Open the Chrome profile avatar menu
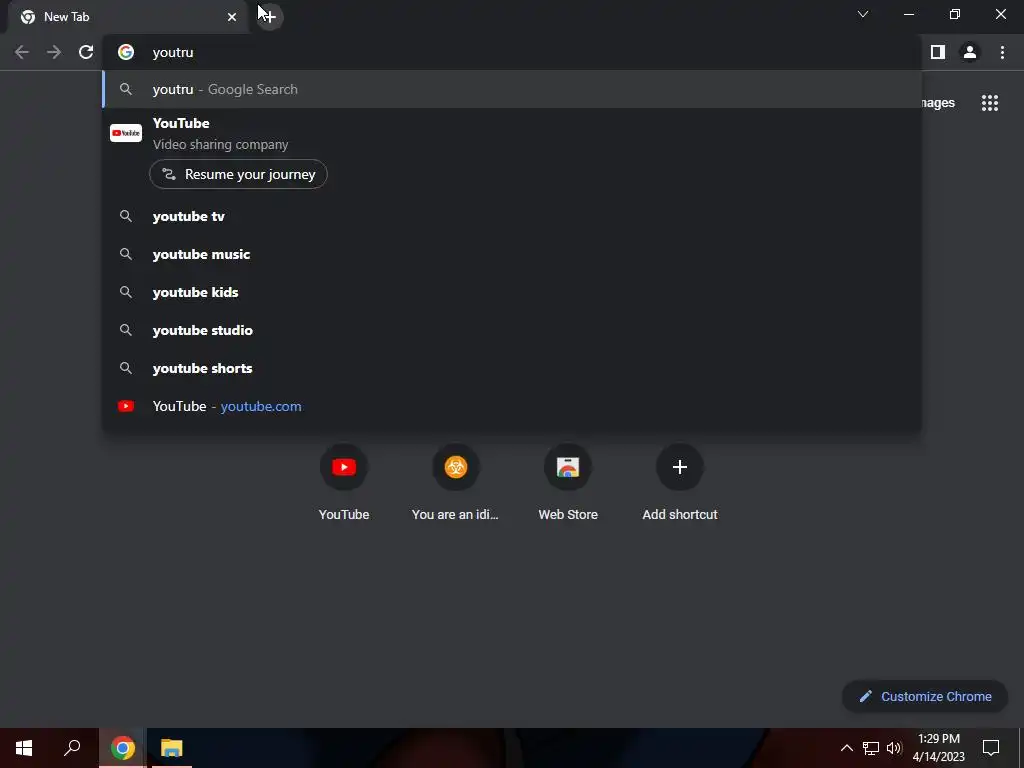Viewport: 1024px width, 768px height. [970, 52]
